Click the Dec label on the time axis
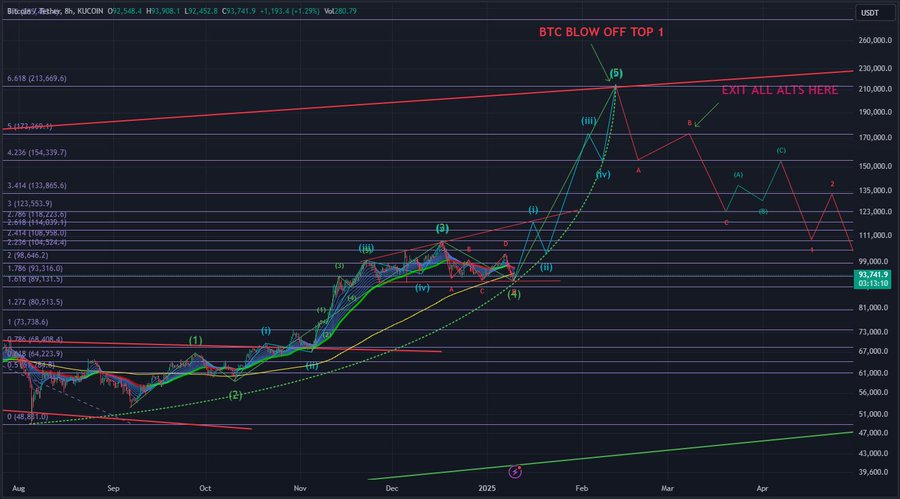This screenshot has height=499, width=900. (x=391, y=489)
